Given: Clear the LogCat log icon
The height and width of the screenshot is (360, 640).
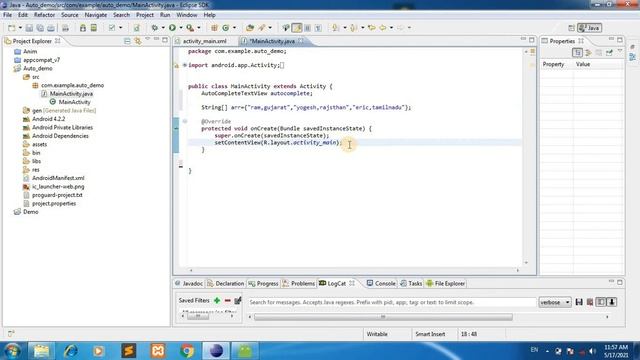Looking at the screenshot, I should 590,302.
